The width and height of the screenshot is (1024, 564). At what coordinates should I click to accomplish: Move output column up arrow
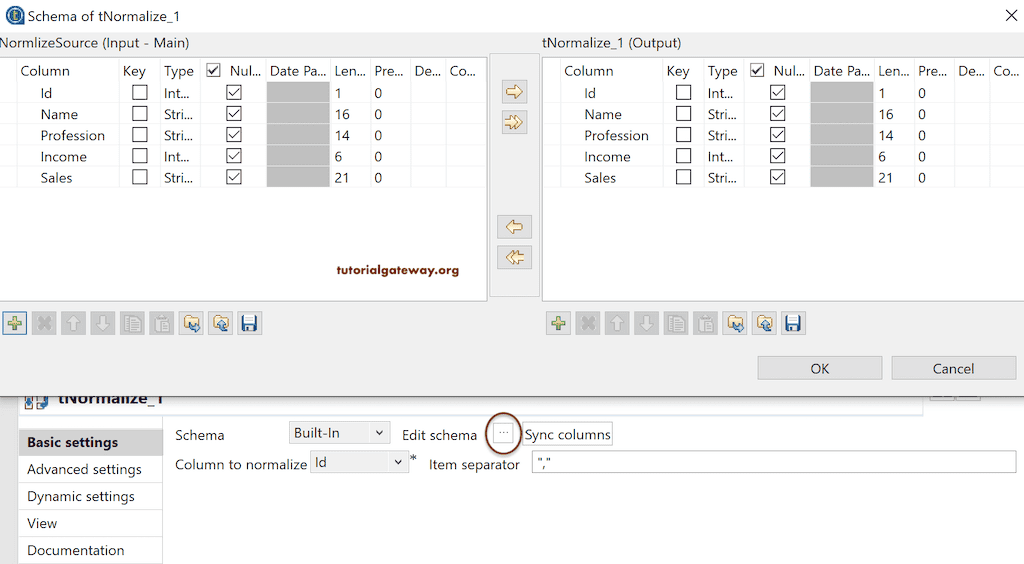[x=617, y=323]
